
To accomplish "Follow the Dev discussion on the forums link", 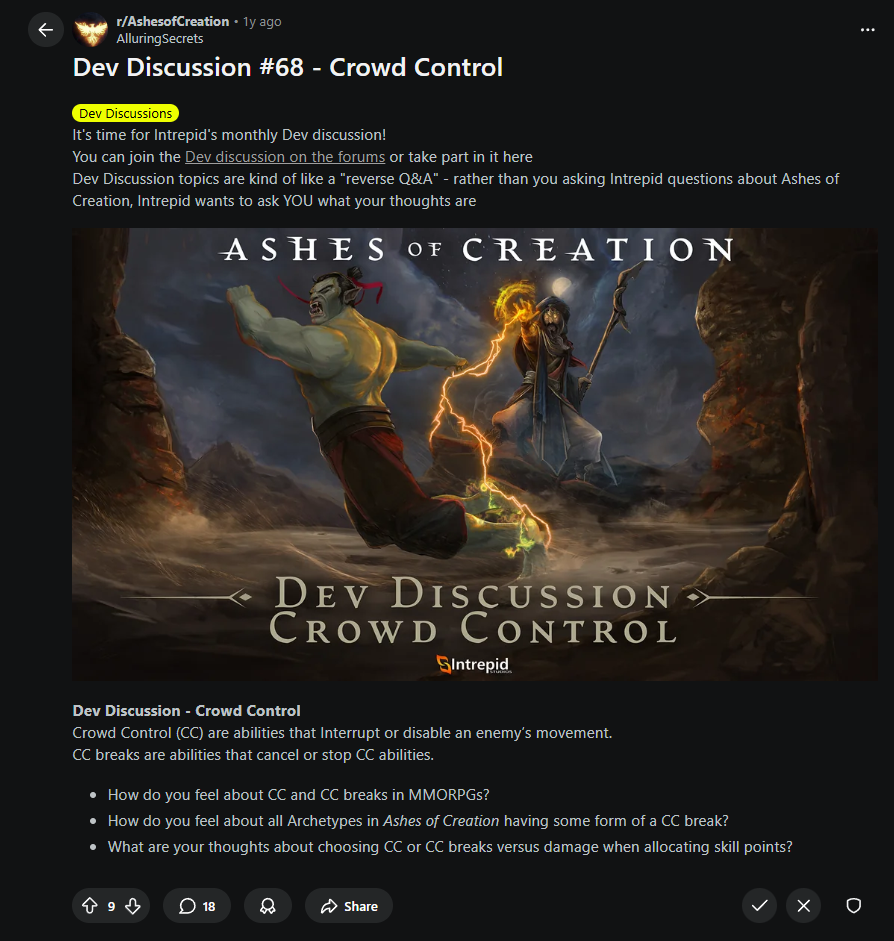I will coord(285,157).
